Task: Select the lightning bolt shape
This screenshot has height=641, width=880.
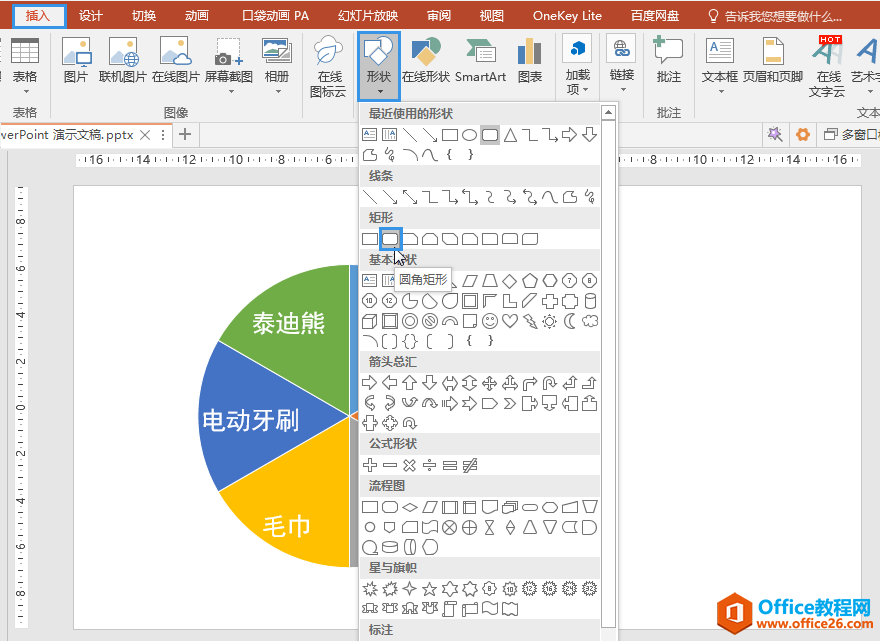Action: (x=530, y=321)
